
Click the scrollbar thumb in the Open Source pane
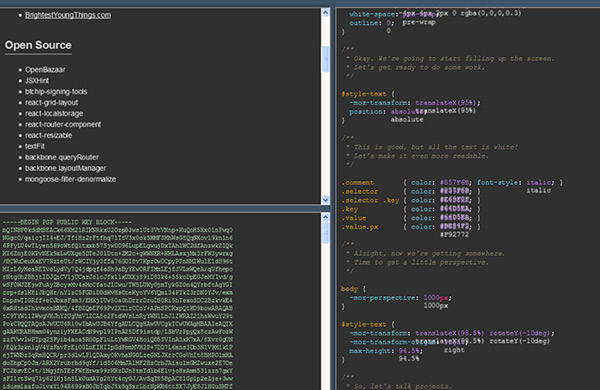coord(325,59)
